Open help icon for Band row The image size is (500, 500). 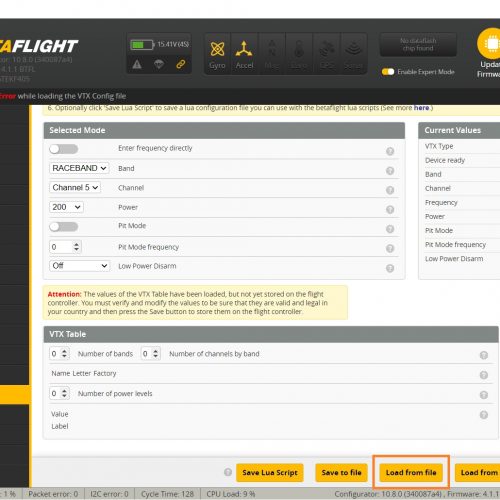point(390,171)
